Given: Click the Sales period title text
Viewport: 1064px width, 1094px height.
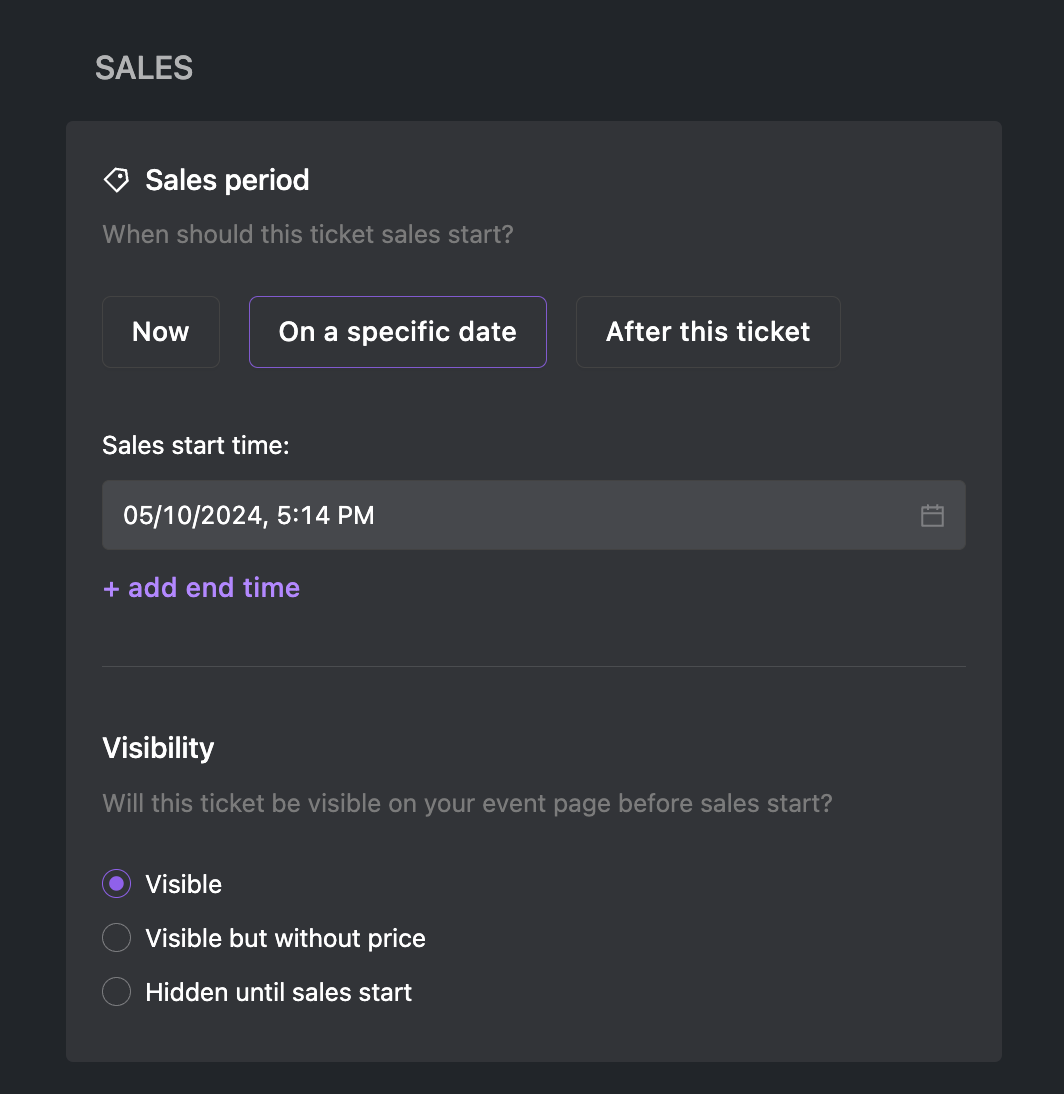Looking at the screenshot, I should (x=227, y=180).
